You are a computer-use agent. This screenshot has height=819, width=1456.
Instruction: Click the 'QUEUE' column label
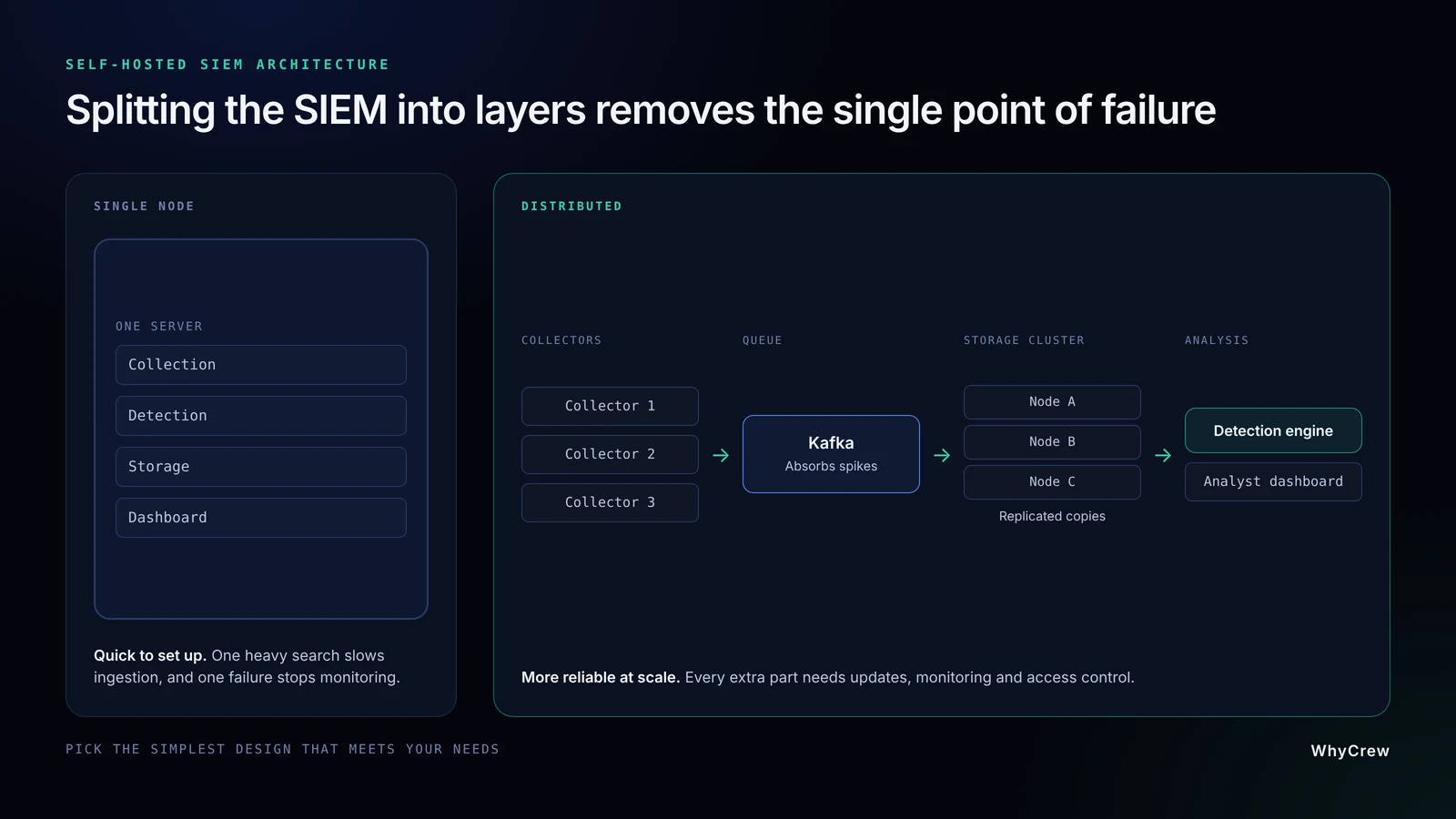(x=763, y=340)
